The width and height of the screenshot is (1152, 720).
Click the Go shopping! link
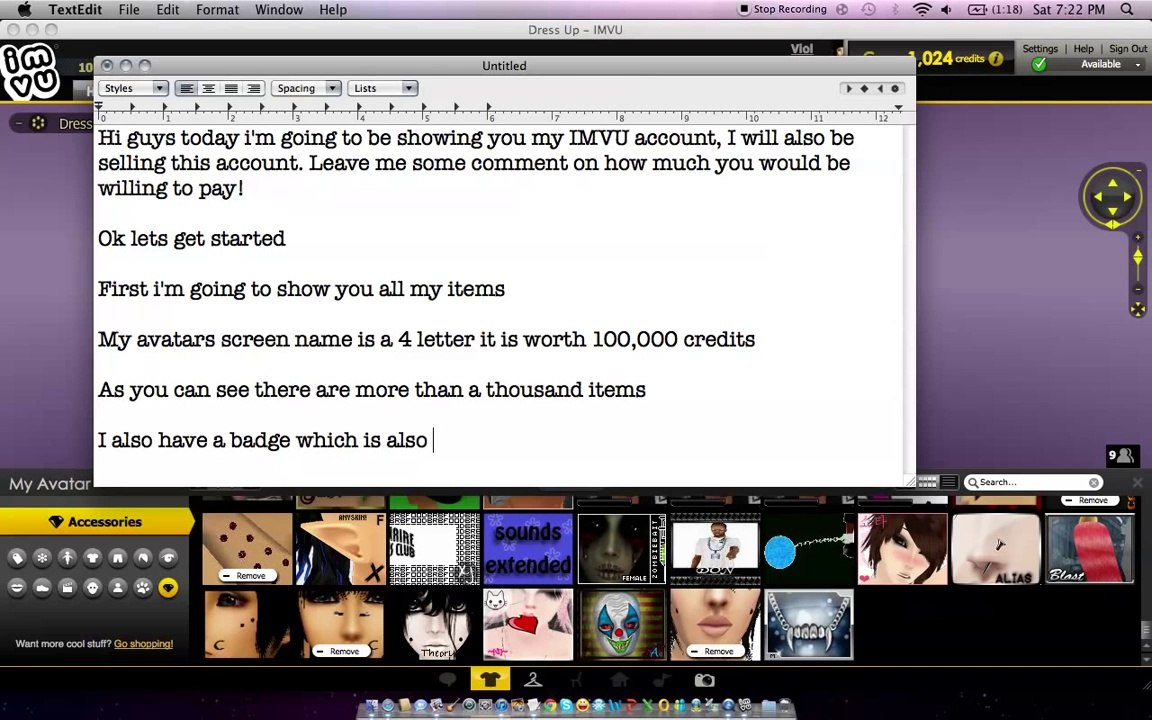[x=143, y=644]
